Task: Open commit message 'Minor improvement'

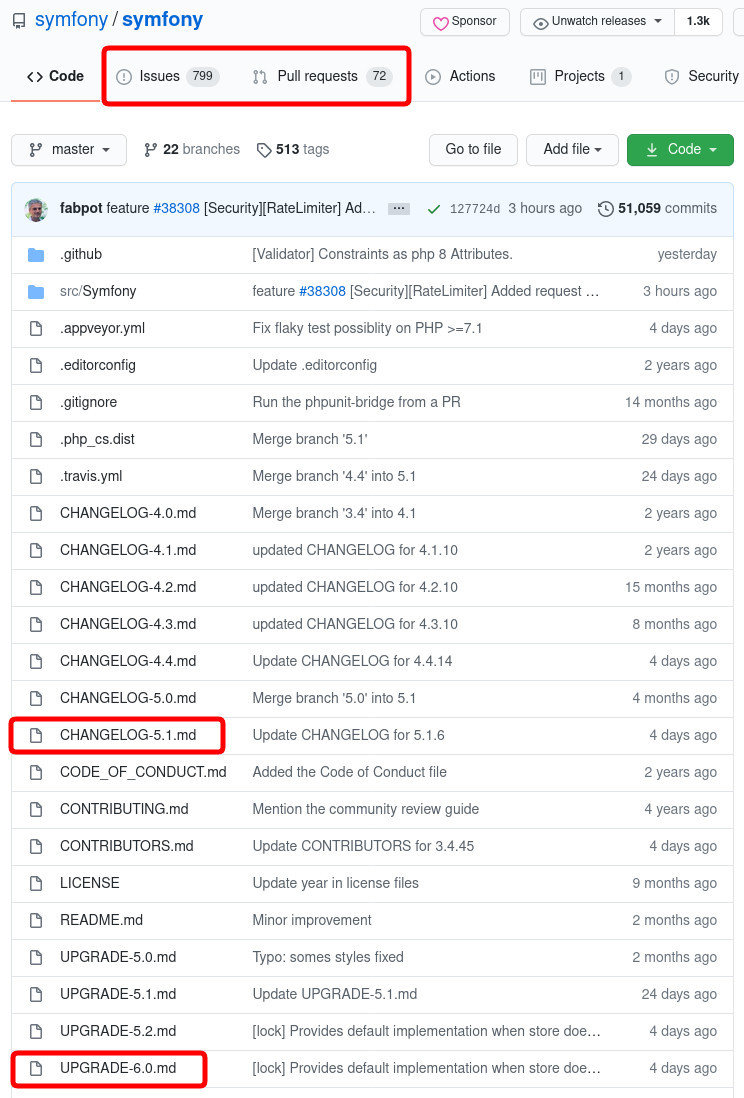Action: (x=312, y=921)
